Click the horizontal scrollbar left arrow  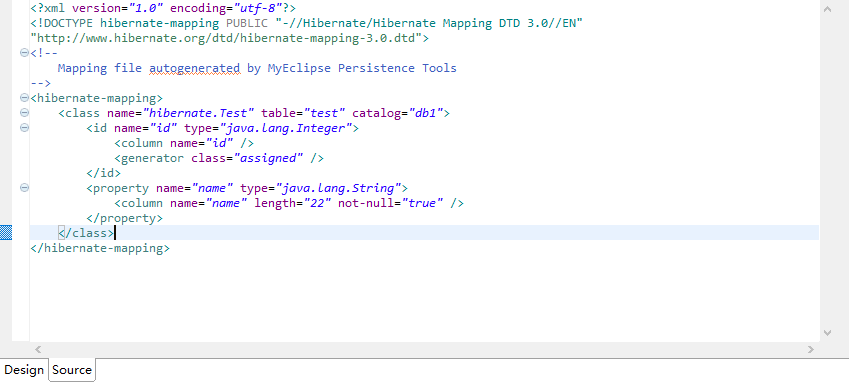click(x=38, y=350)
